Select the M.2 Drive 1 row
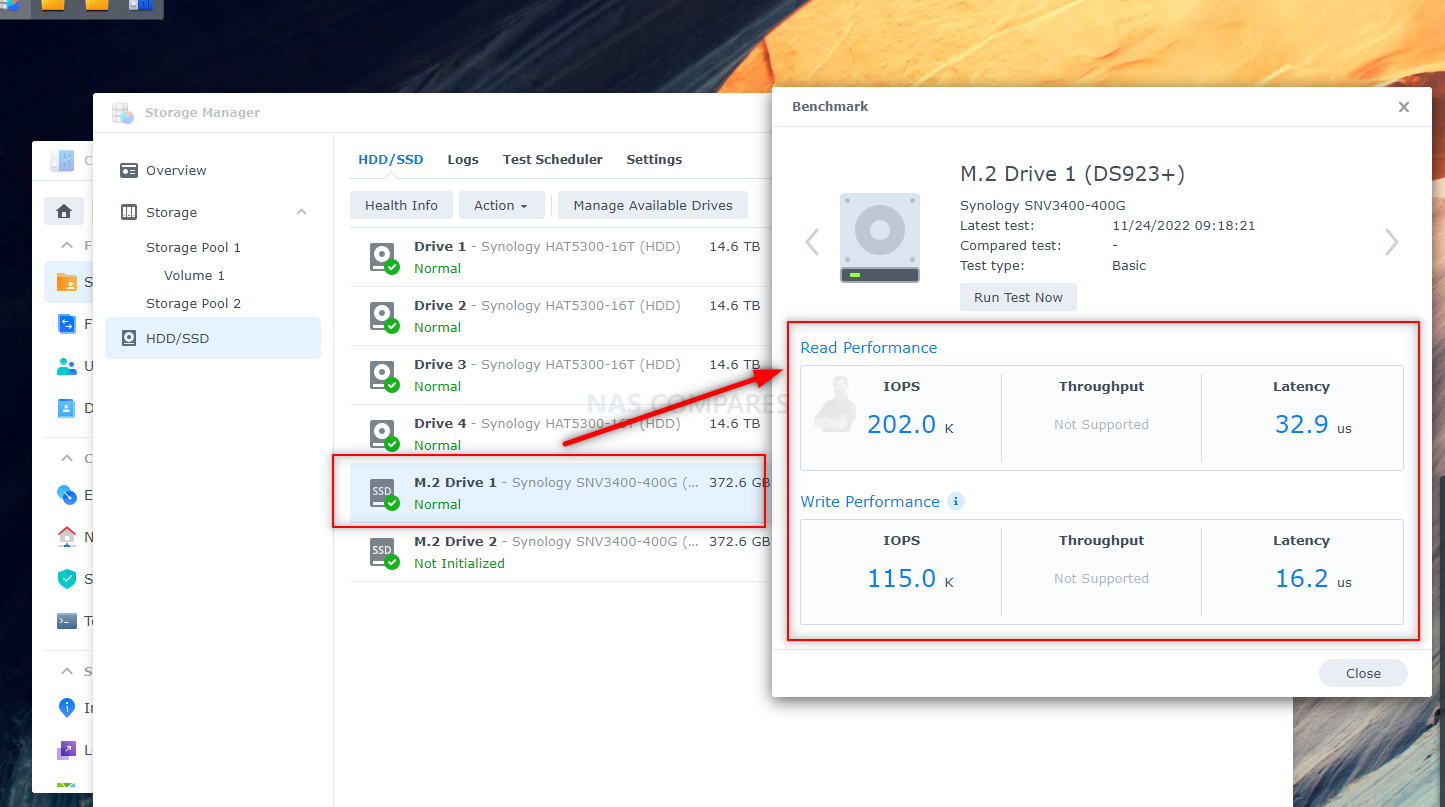1445x807 pixels. (560, 494)
